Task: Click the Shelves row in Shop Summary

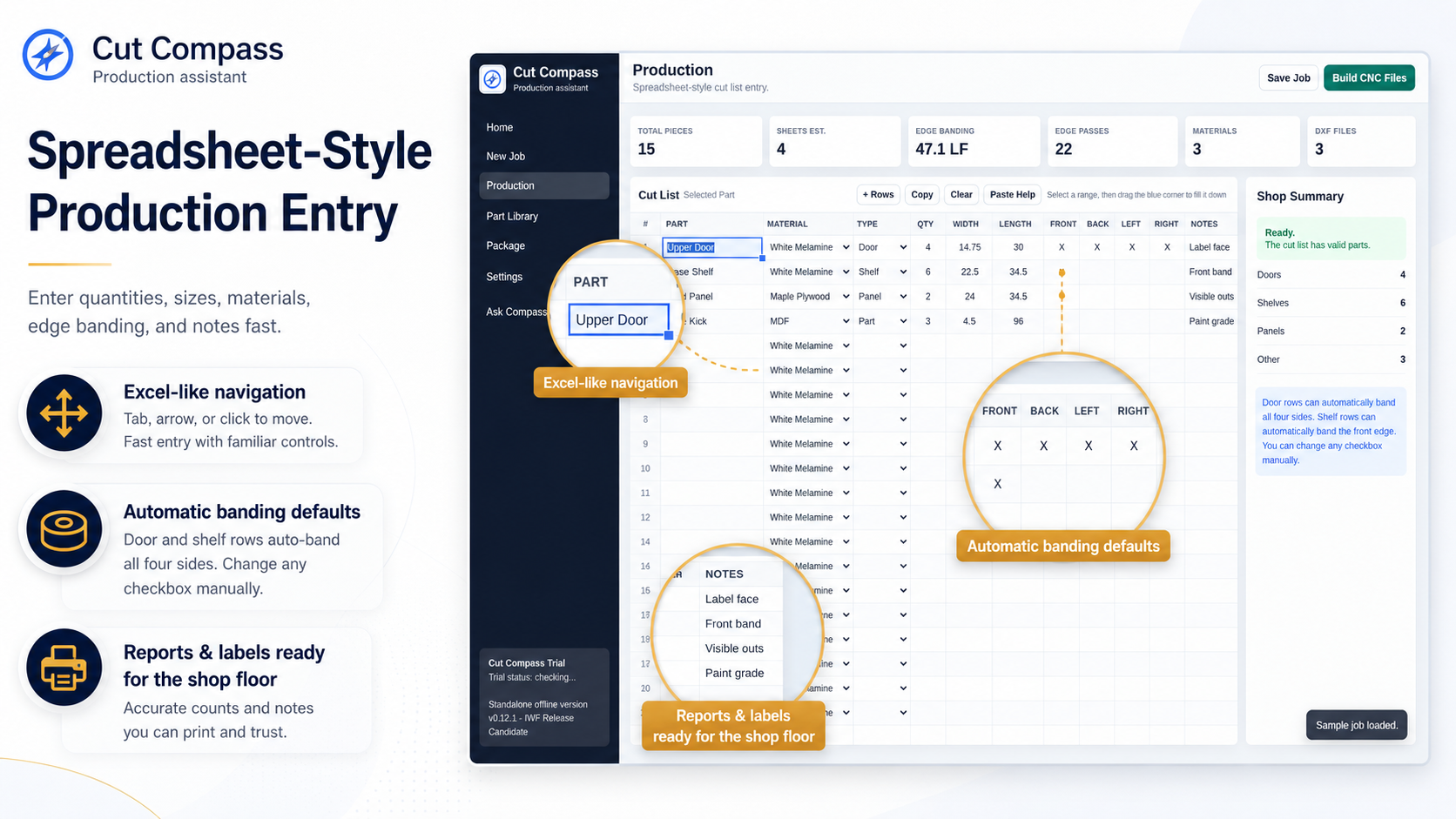Action: coord(1331,303)
